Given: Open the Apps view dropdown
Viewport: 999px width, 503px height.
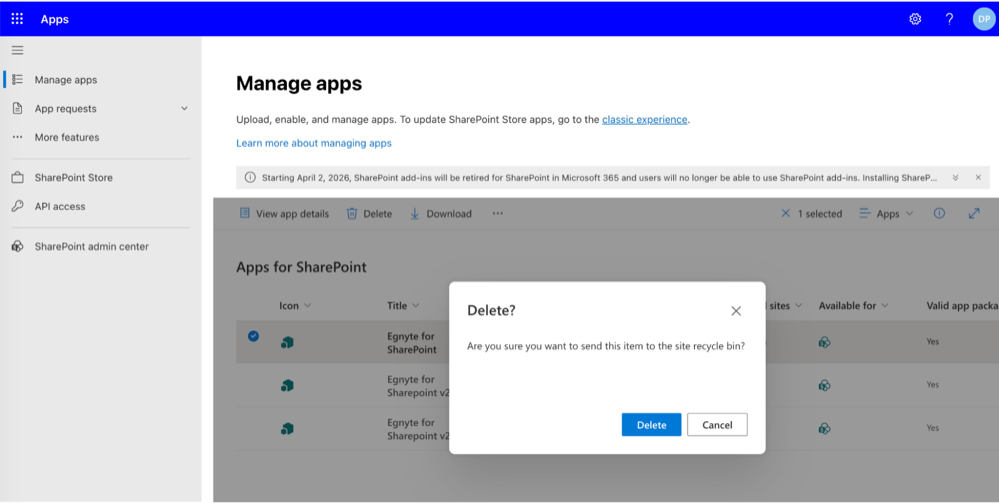Looking at the screenshot, I should coord(886,214).
